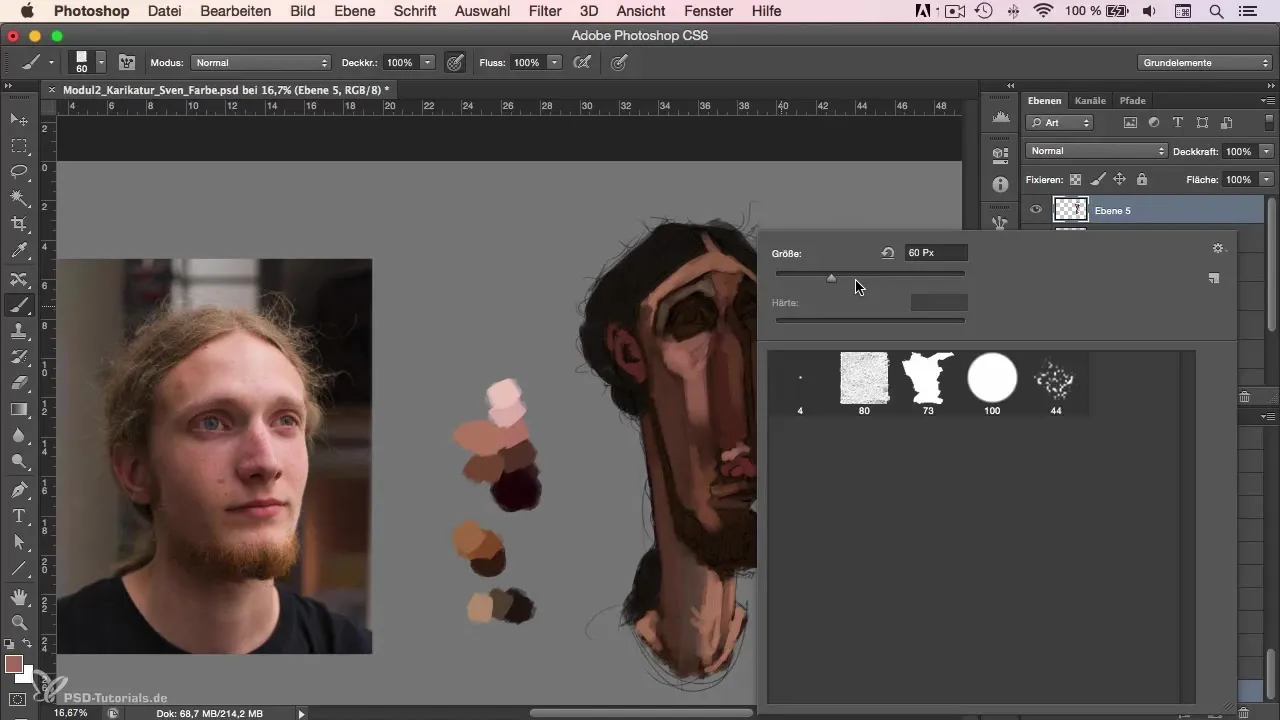Switch to the Kanäle tab

(1089, 101)
